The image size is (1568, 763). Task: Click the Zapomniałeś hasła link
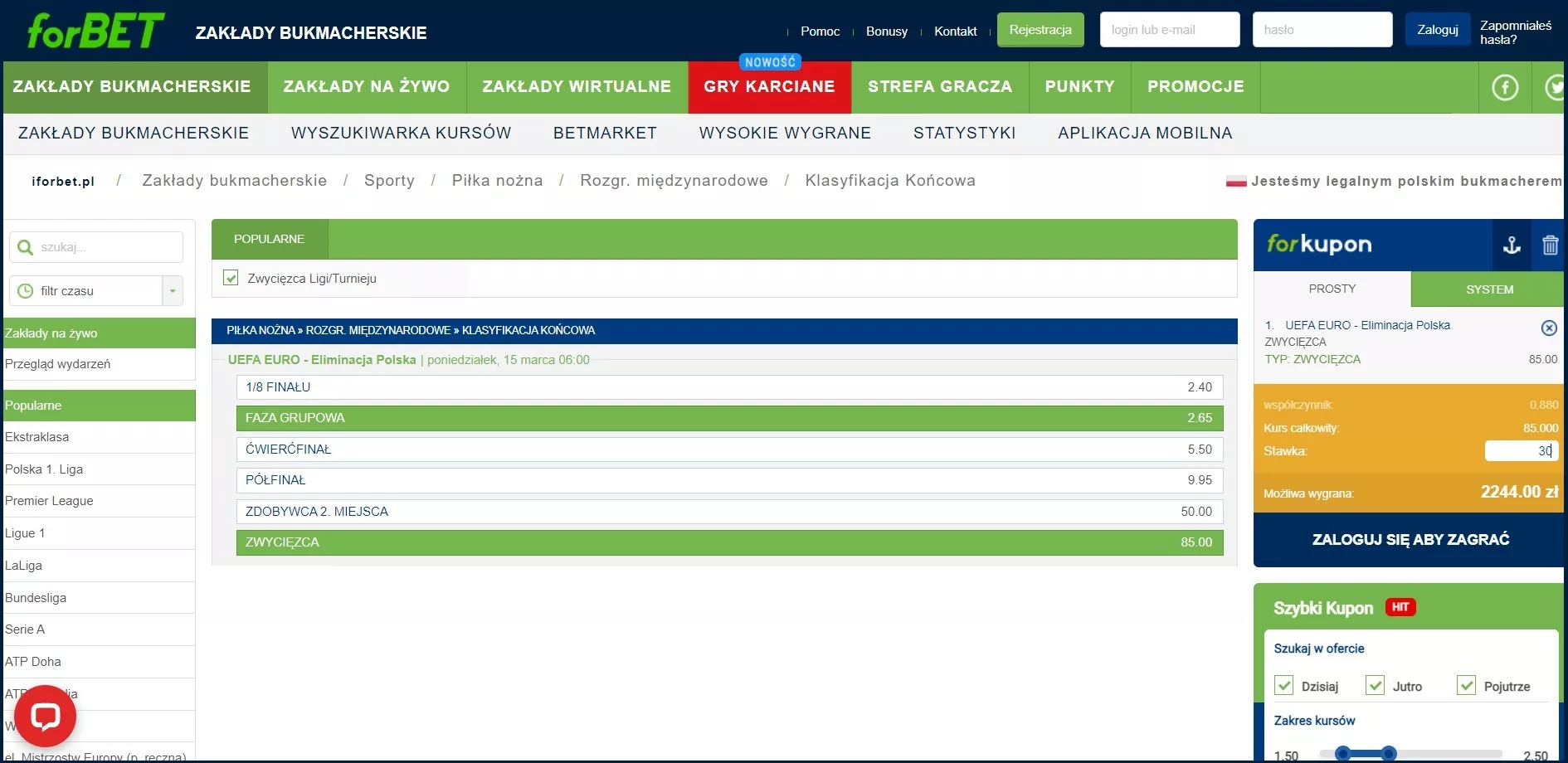point(1516,32)
